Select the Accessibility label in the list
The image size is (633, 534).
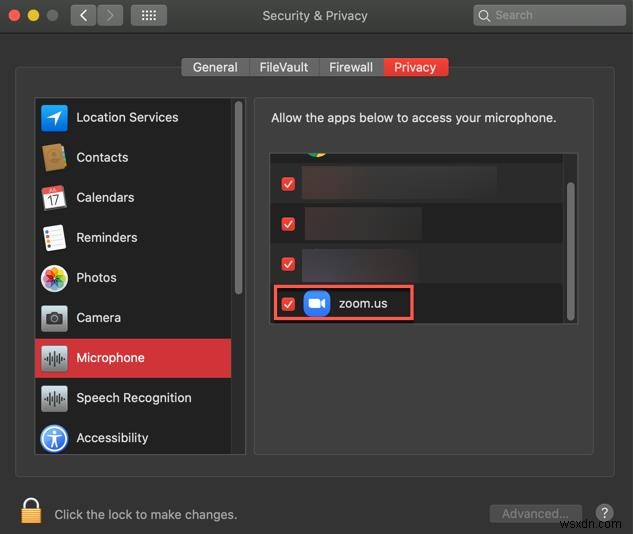click(x=112, y=438)
